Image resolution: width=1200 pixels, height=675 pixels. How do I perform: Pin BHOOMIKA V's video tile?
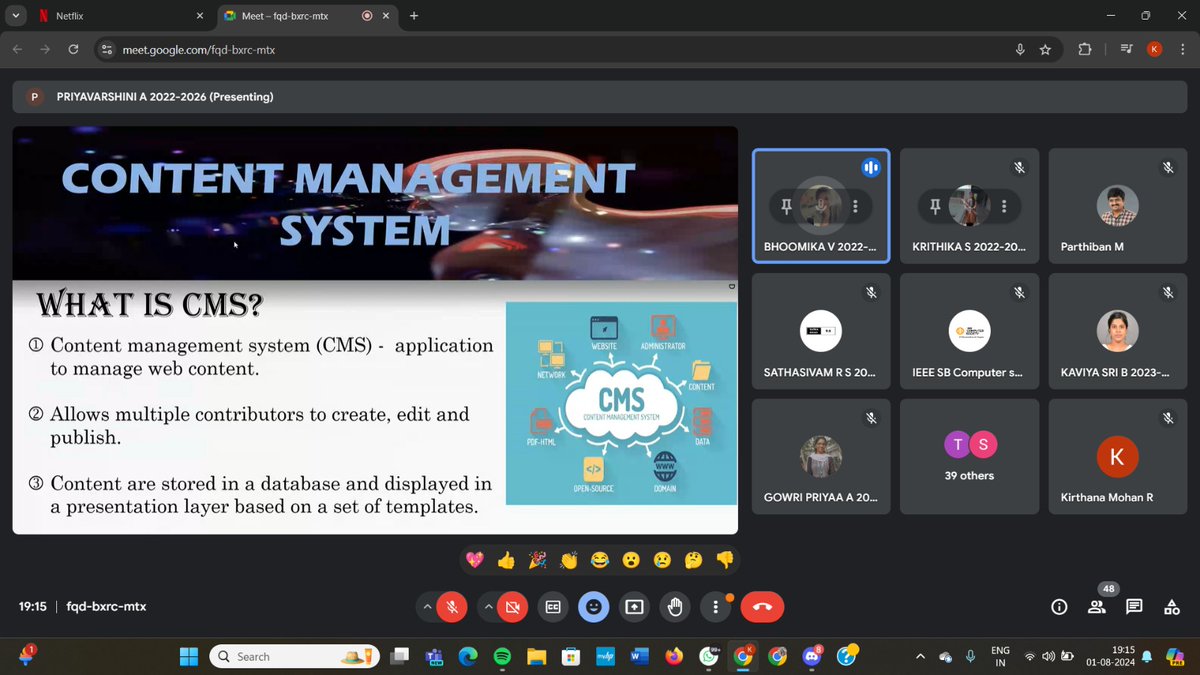[x=786, y=206]
